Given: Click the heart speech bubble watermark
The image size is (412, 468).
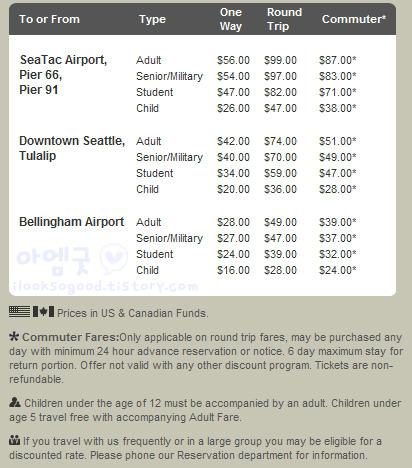Looking at the screenshot, I should (114, 259).
